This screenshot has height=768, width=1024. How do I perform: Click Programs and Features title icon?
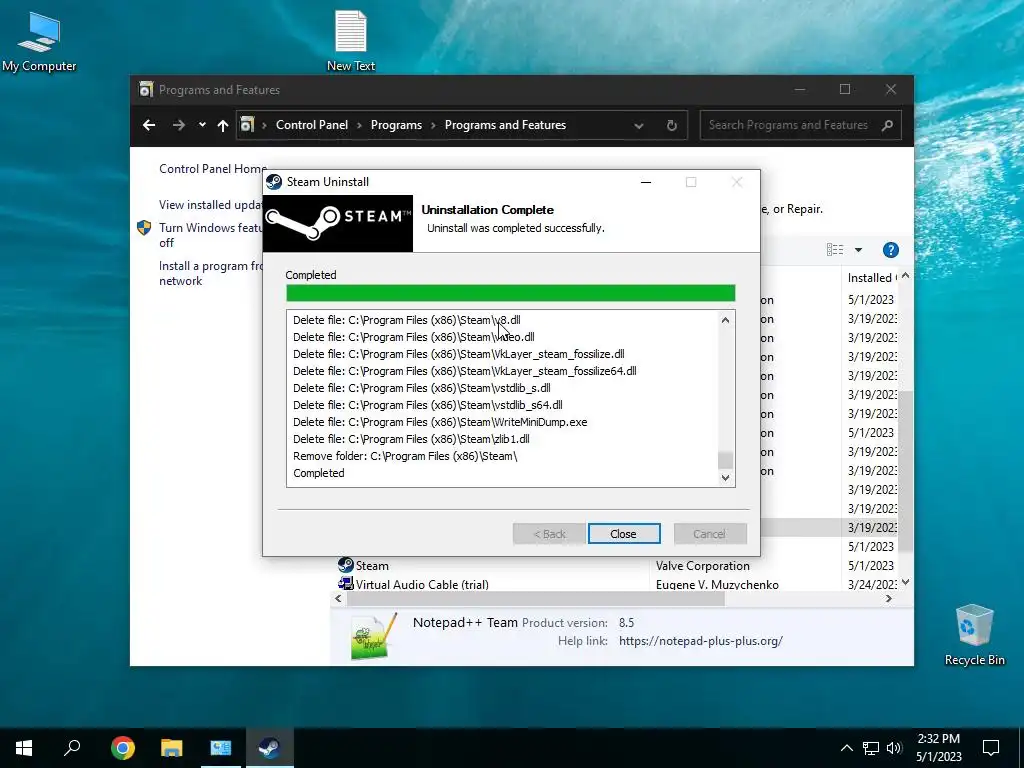[146, 89]
